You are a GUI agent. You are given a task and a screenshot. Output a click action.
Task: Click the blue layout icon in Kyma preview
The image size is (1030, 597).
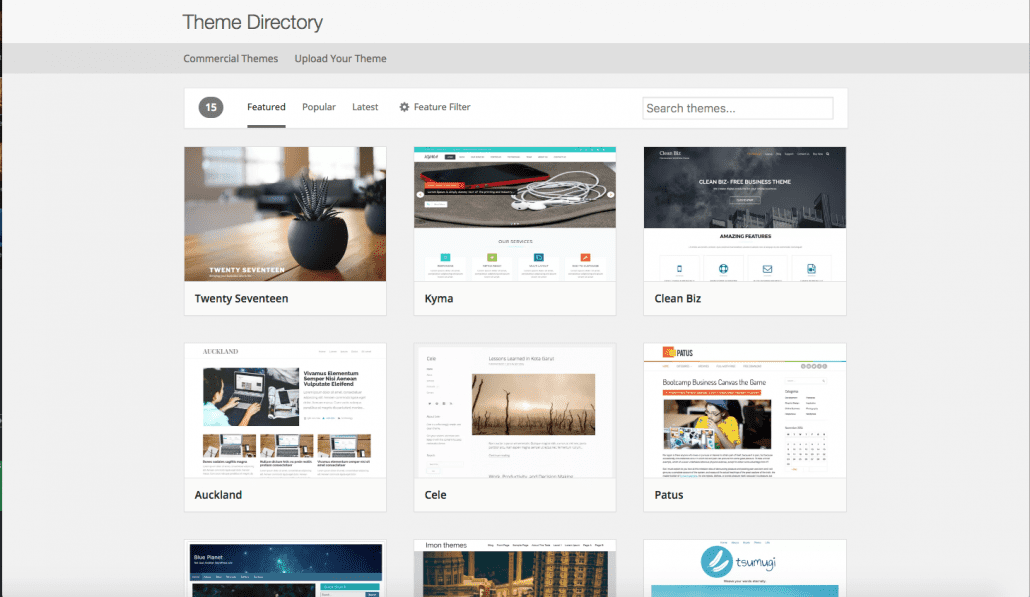pos(538,258)
